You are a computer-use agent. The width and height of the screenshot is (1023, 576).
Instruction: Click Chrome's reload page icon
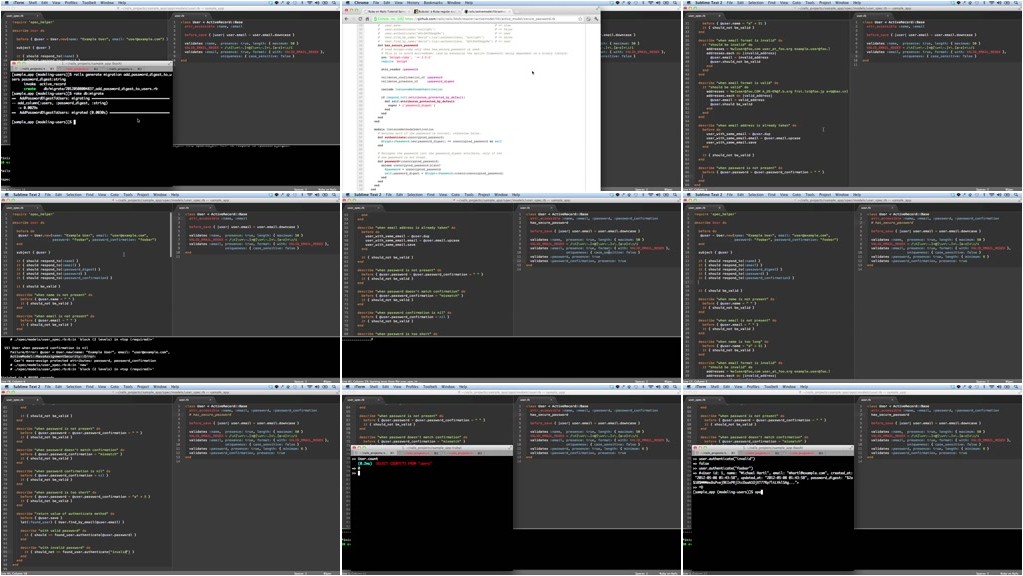click(360, 19)
